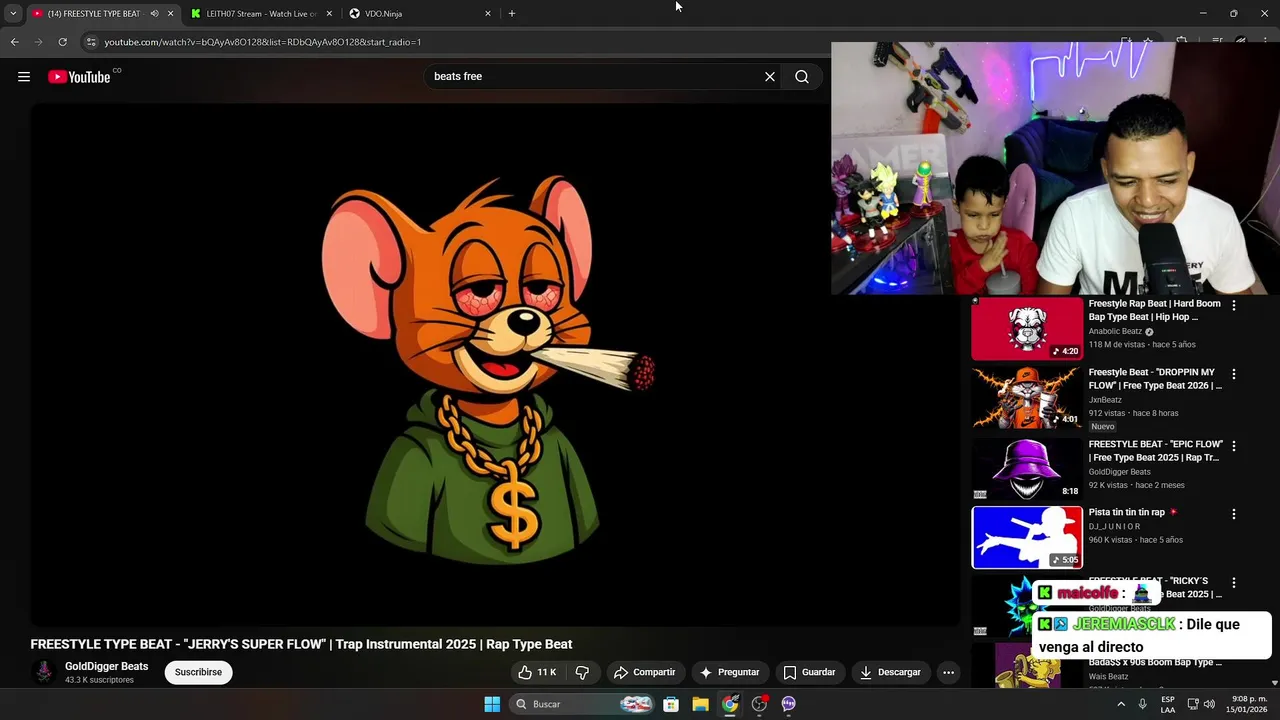Open the purple chat app taskbar icon
Screen dimensions: 1280x720
pos(788,704)
